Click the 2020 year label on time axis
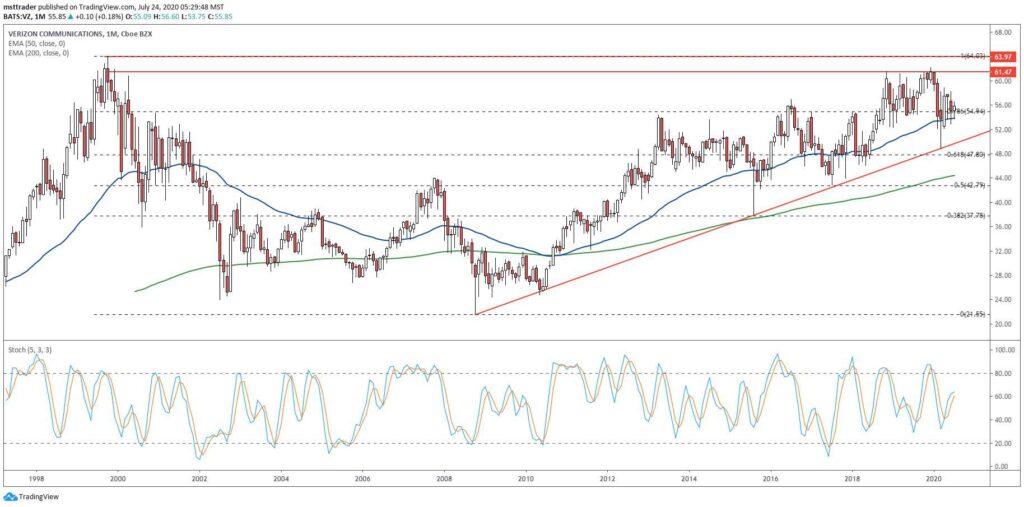 tap(934, 478)
